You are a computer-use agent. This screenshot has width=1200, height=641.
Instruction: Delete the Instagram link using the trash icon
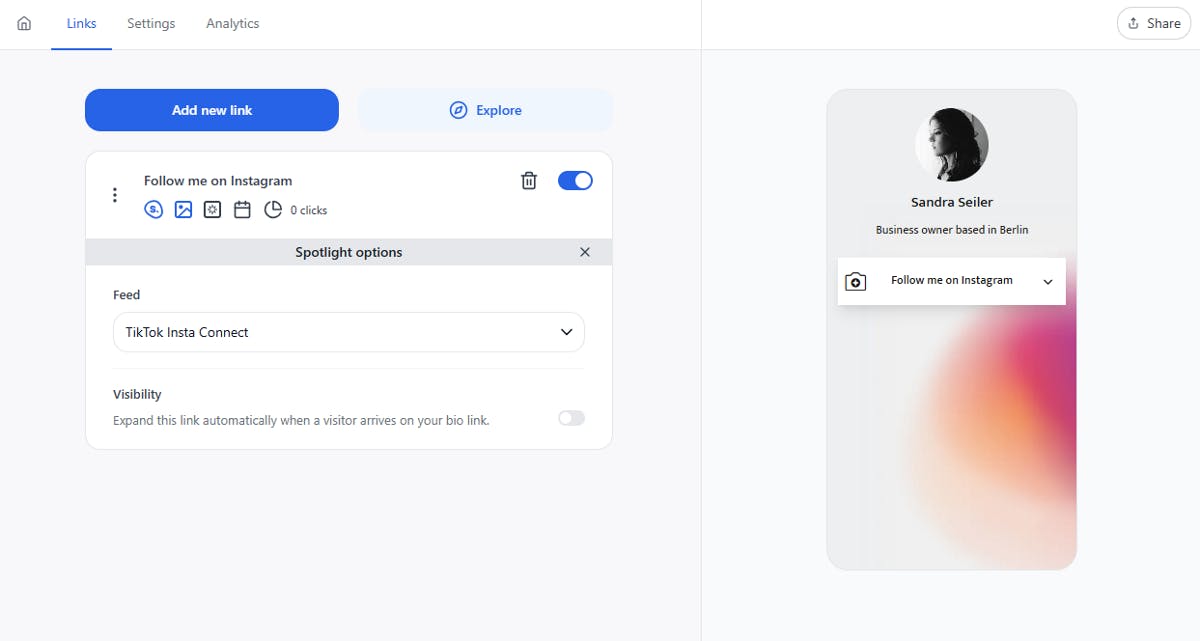tap(528, 180)
